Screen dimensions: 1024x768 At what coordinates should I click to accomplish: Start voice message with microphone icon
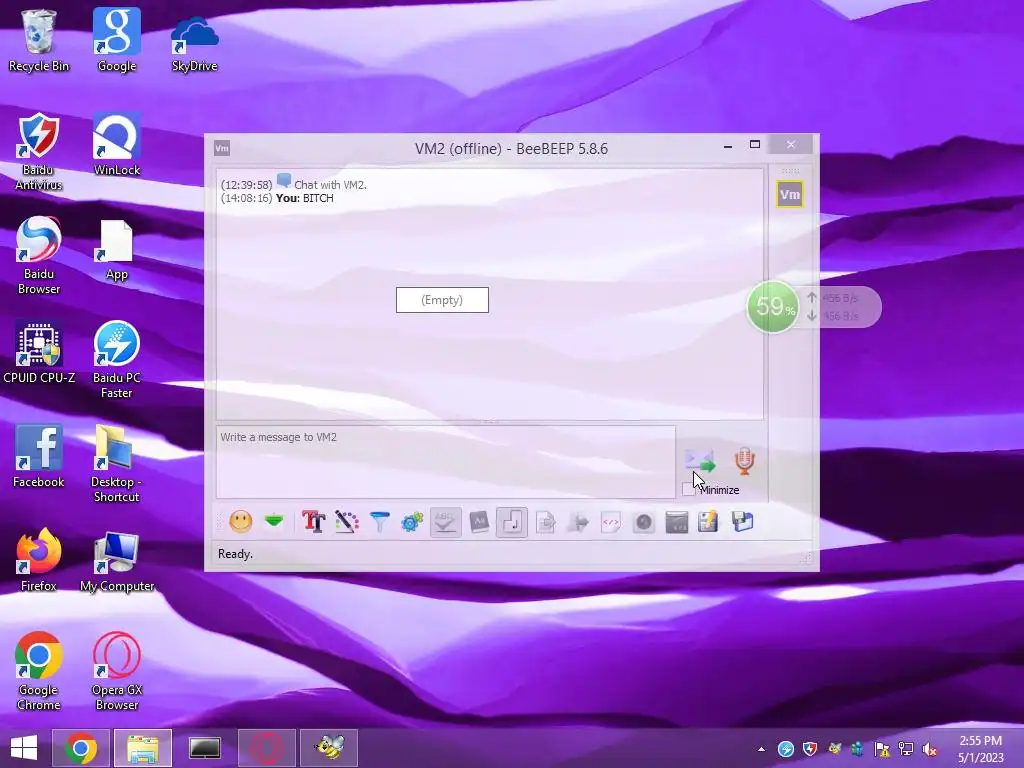(744, 461)
